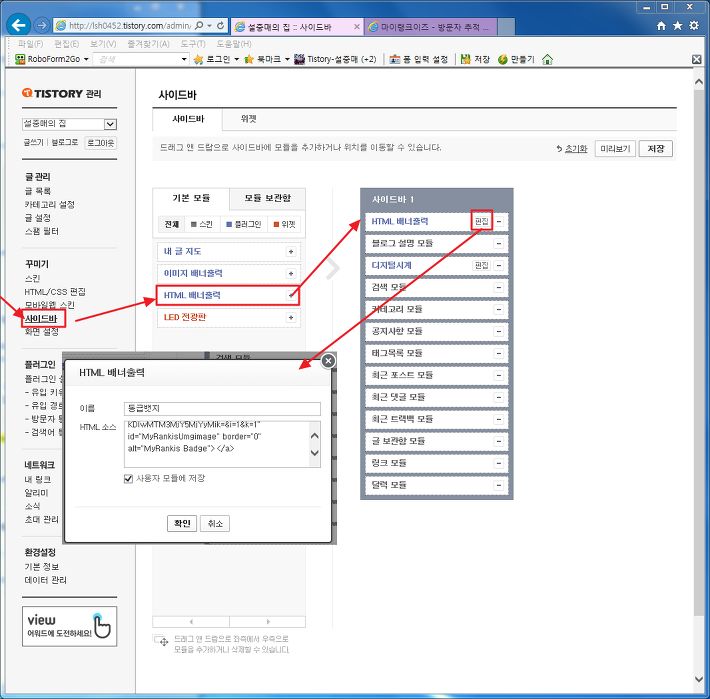Expand the 로그인 dropdown in RoboForm toolbar
This screenshot has width=710, height=699.
(x=236, y=59)
